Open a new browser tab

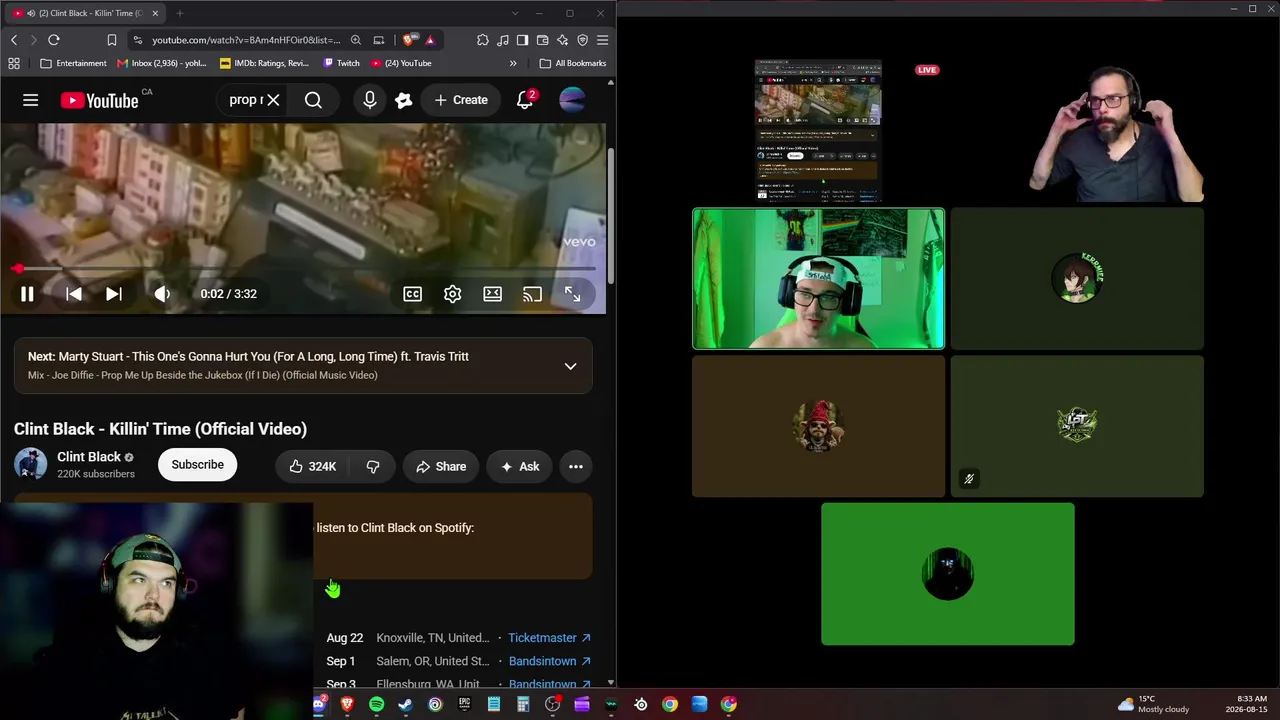180,13
